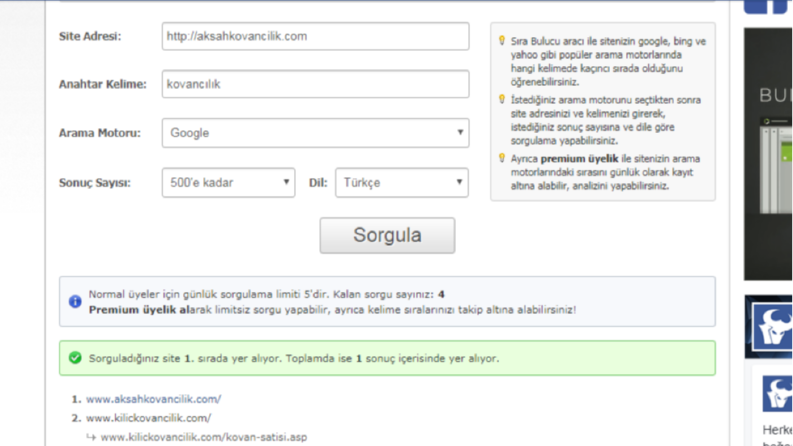This screenshot has height=446, width=793.
Task: Expand the Sonuç Sayısı dropdown 500'e kadar
Action: [229, 183]
